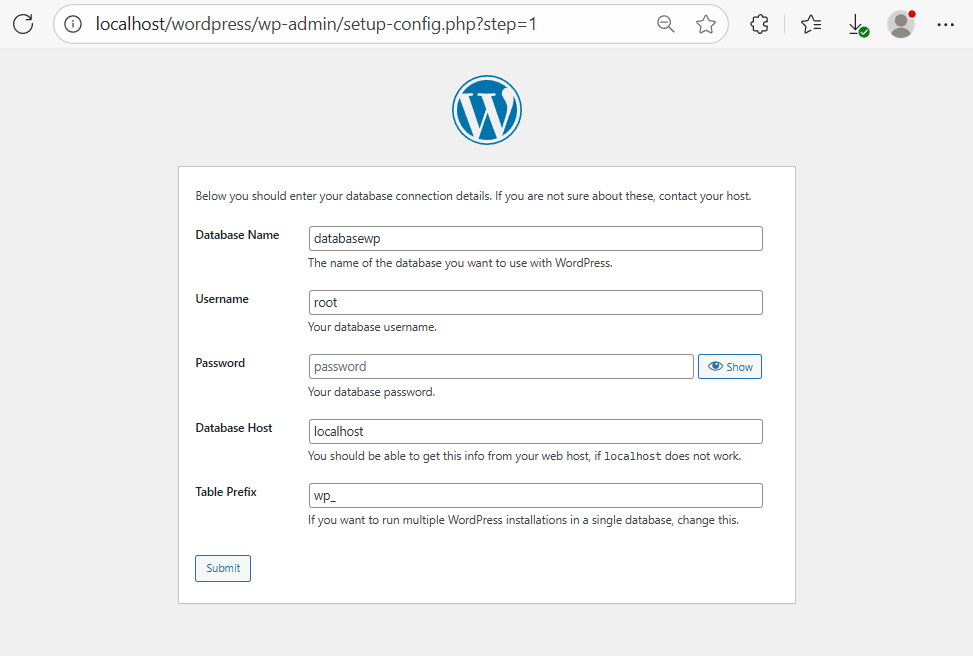This screenshot has width=973, height=656.
Task: Open the Downloads icon
Action: 857,24
